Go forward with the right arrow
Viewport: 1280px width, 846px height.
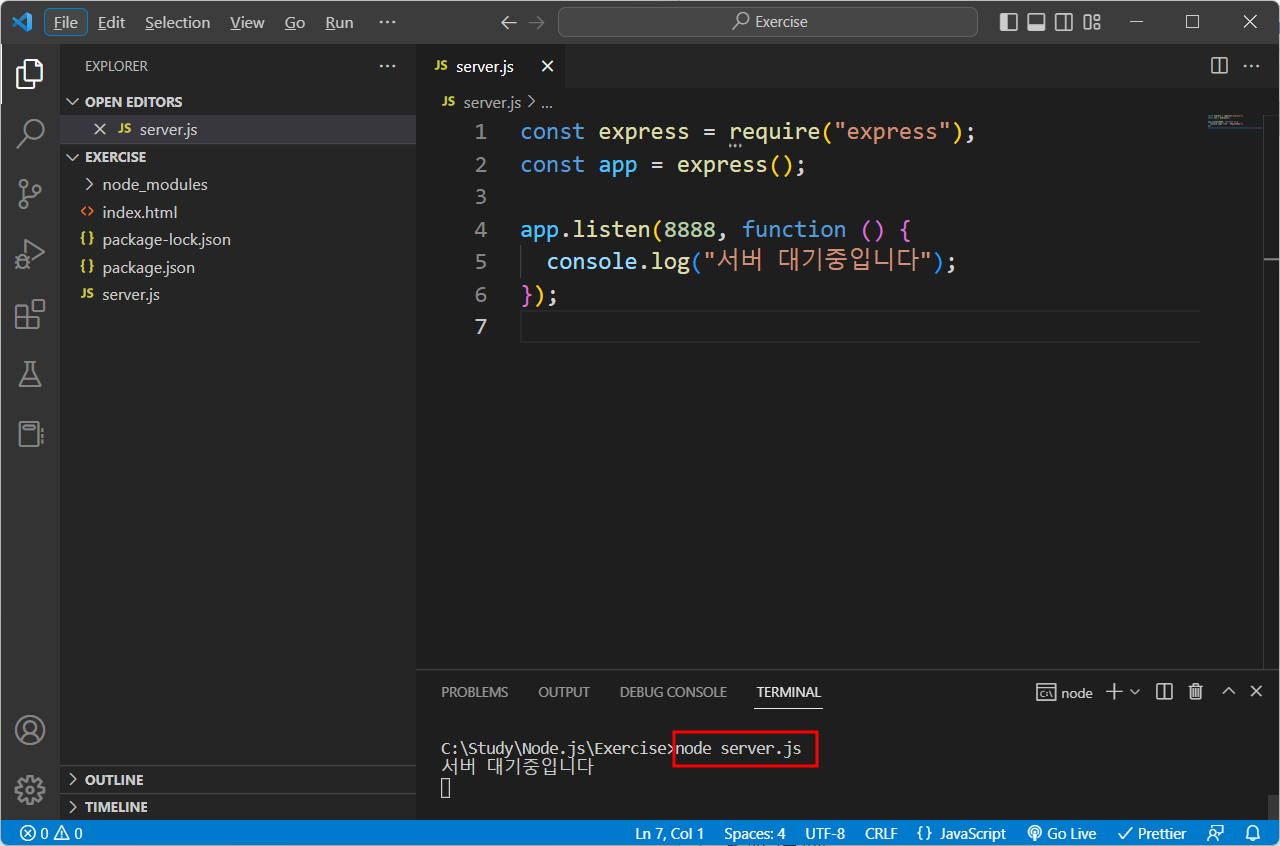point(537,22)
